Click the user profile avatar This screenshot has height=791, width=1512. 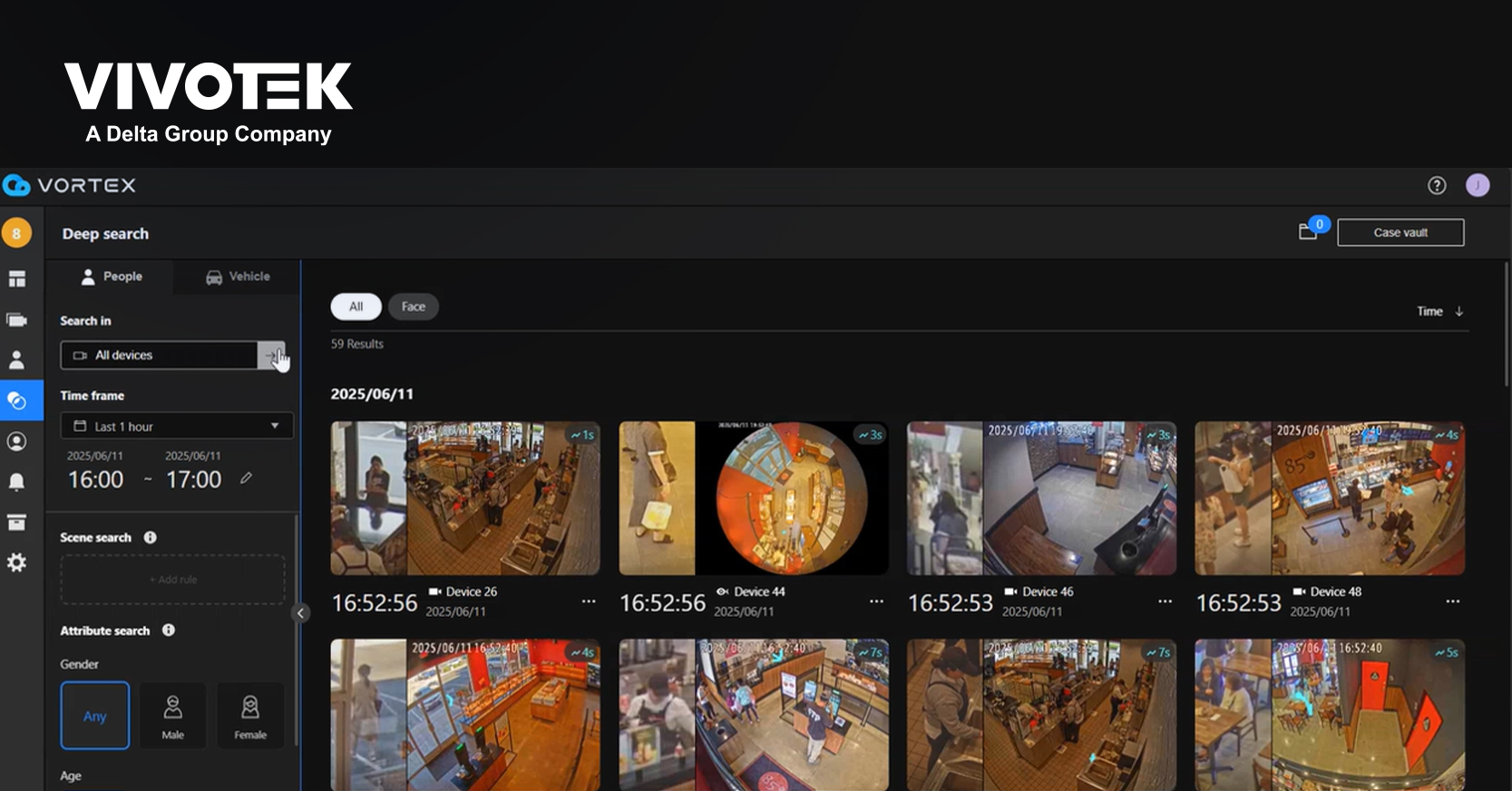1478,185
